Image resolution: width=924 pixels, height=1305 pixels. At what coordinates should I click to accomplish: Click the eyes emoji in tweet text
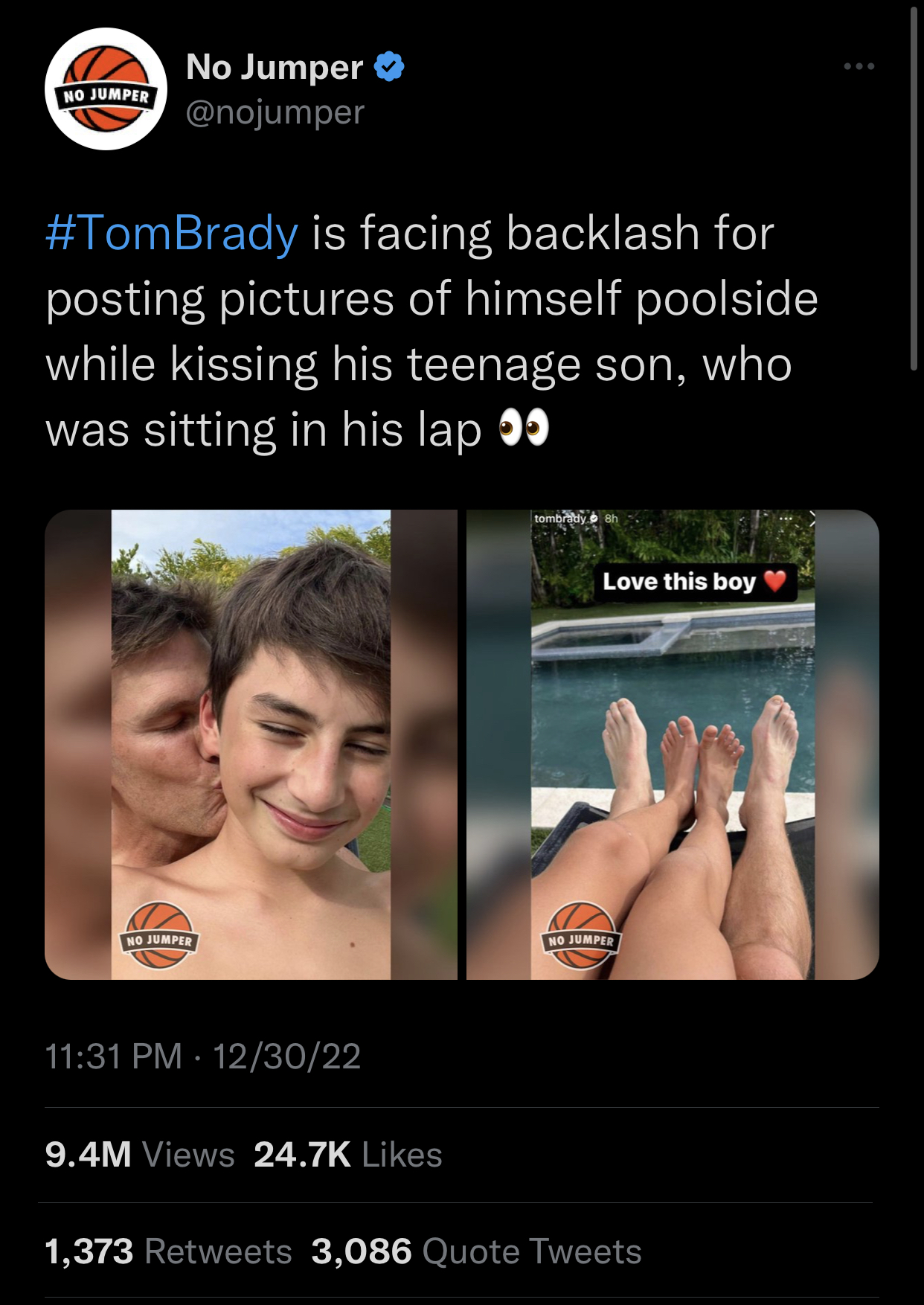[524, 429]
